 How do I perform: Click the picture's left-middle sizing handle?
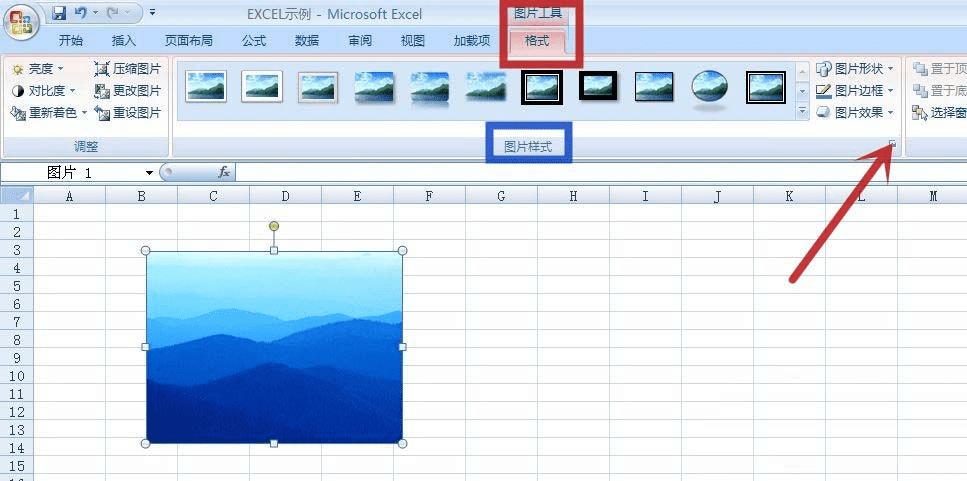(146, 347)
